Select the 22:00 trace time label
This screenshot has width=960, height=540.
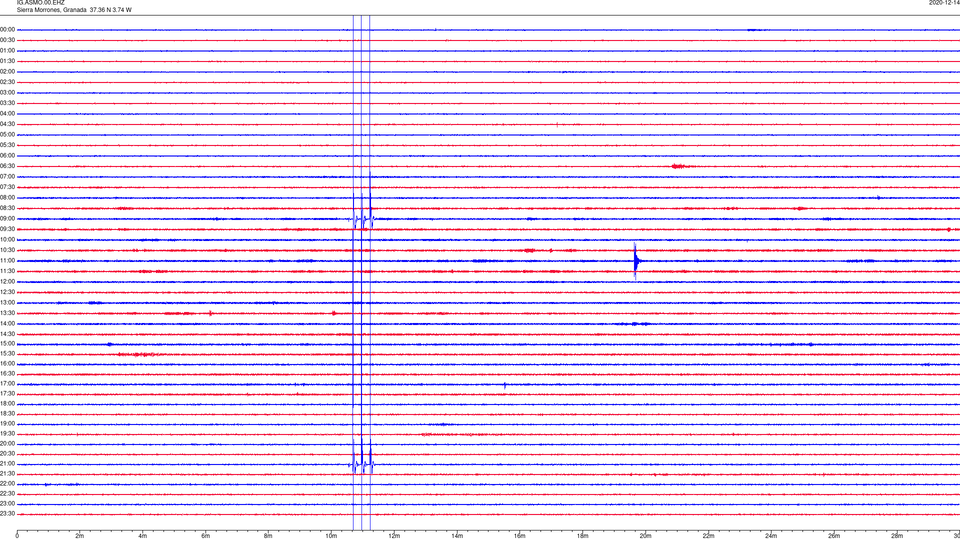tap(8, 484)
